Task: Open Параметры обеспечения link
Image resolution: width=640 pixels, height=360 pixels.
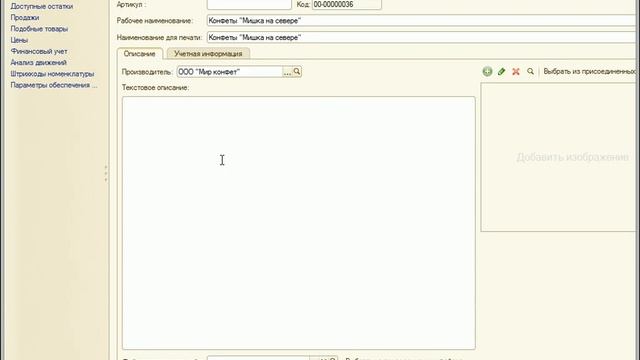Action: click(x=54, y=85)
